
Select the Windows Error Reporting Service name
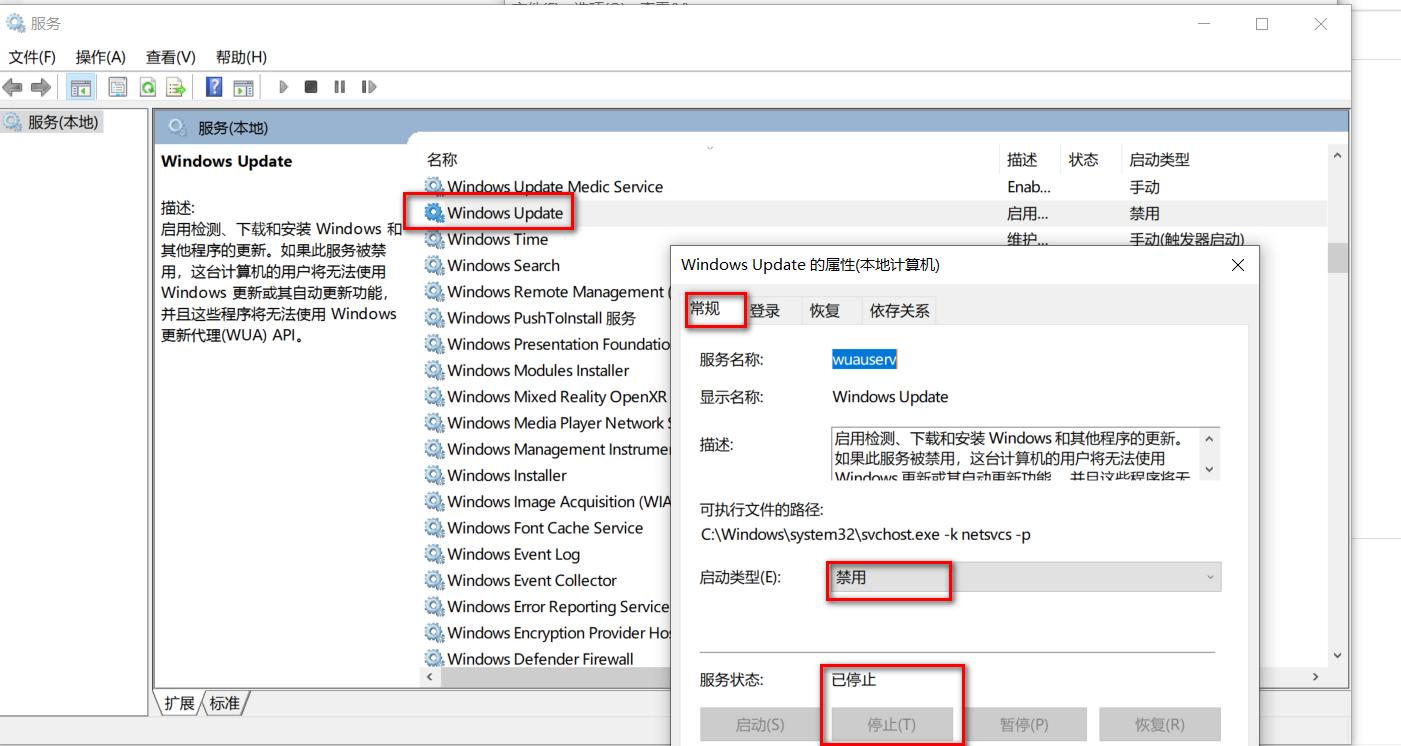pyautogui.click(x=558, y=606)
